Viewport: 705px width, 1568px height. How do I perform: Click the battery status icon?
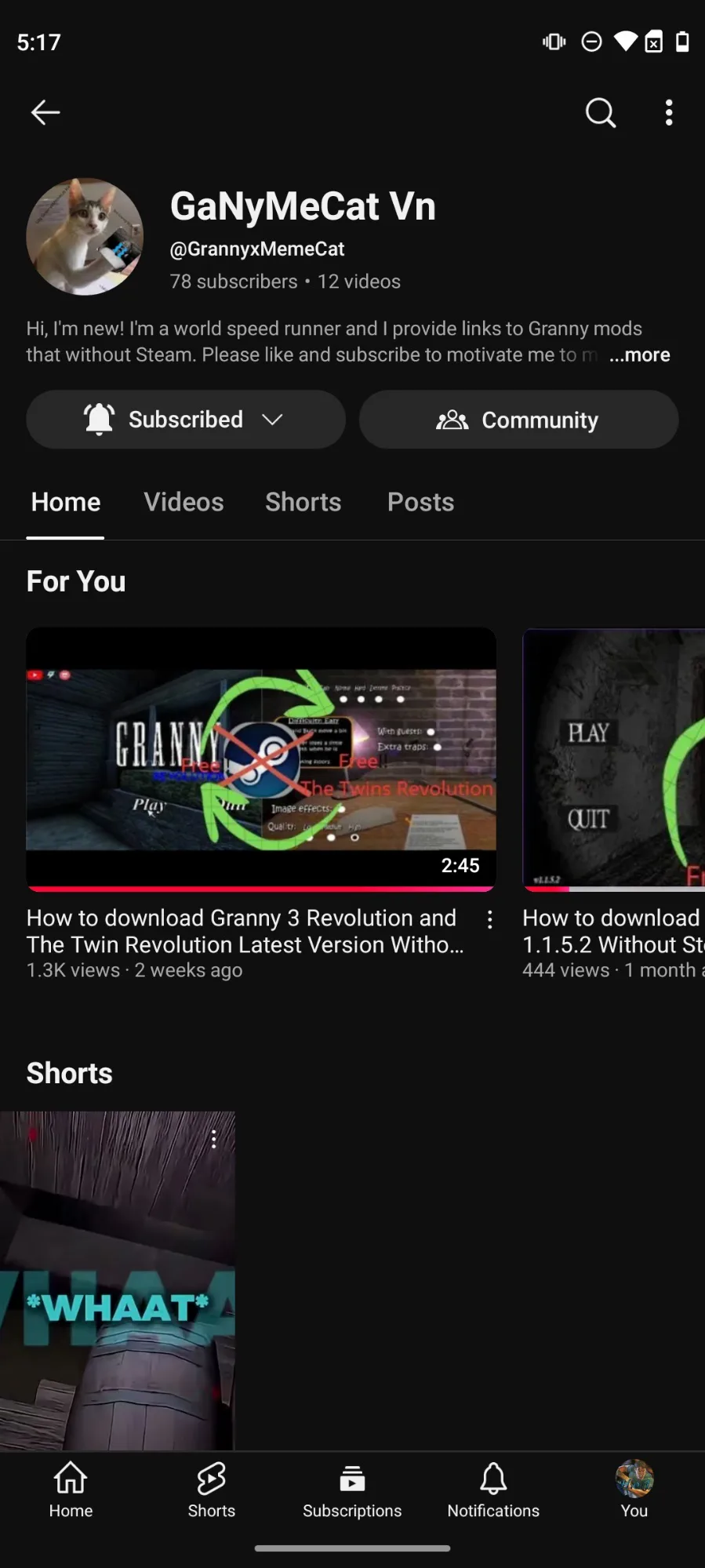click(x=682, y=42)
